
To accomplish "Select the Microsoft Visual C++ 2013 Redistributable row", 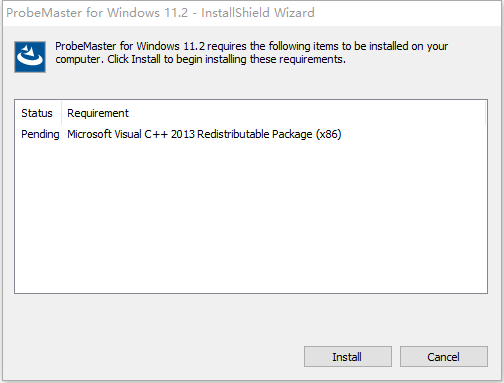I will click(251, 134).
